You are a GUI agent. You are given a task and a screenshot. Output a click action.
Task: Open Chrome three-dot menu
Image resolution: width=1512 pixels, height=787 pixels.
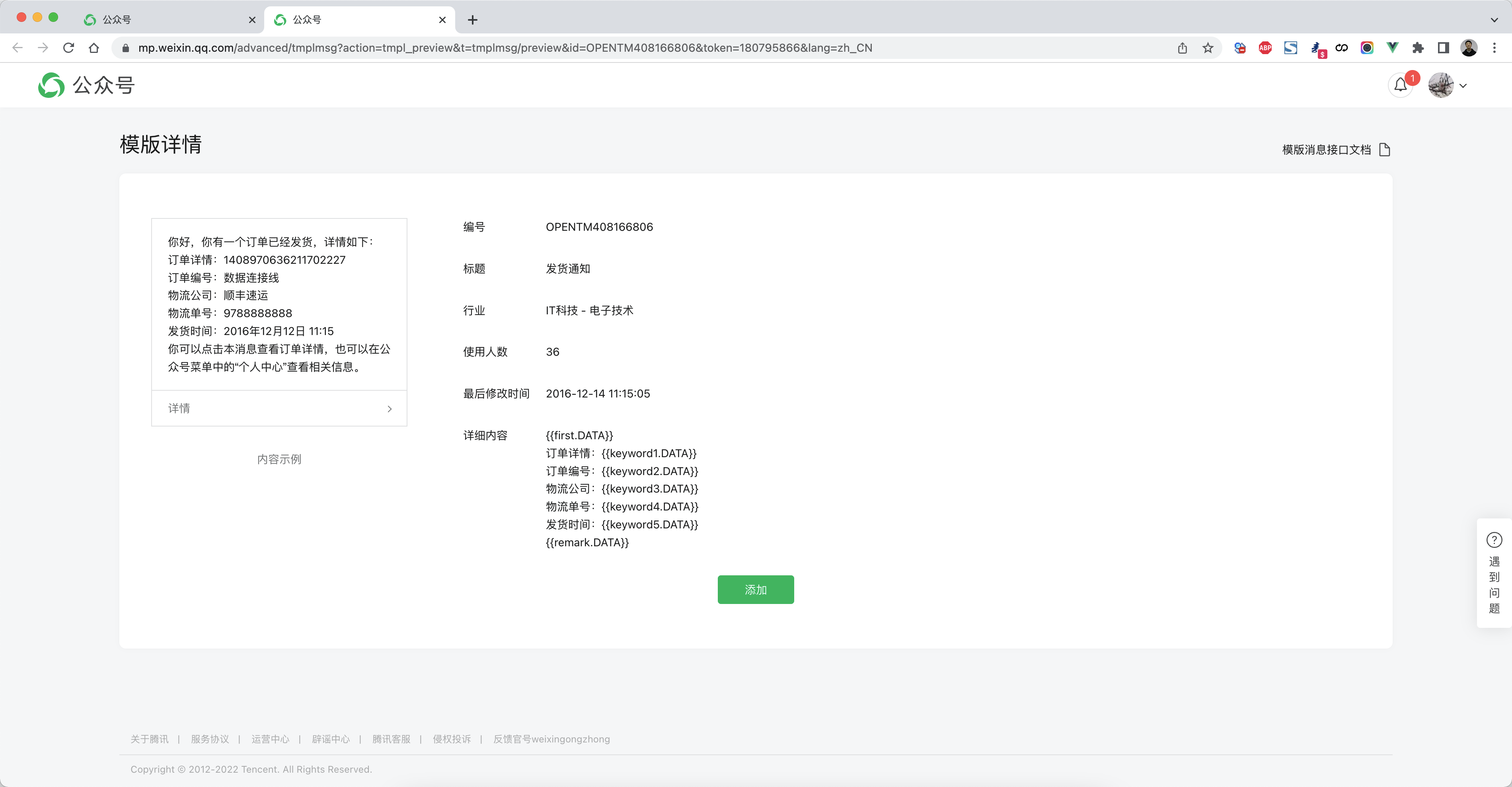1494,48
